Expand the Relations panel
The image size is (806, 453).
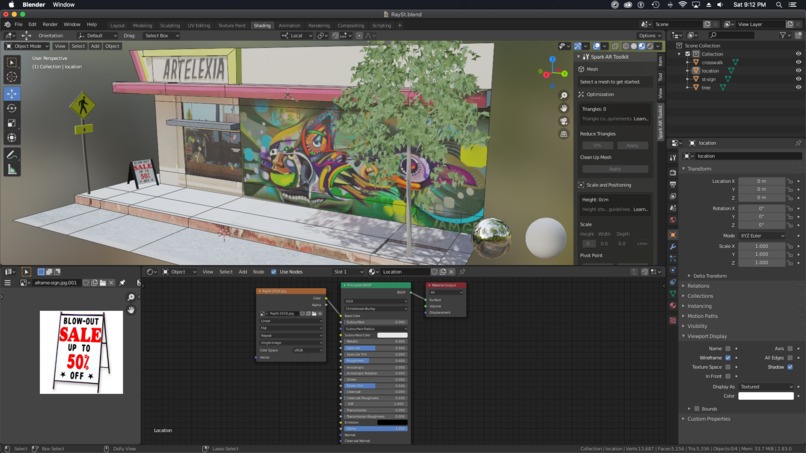point(698,286)
